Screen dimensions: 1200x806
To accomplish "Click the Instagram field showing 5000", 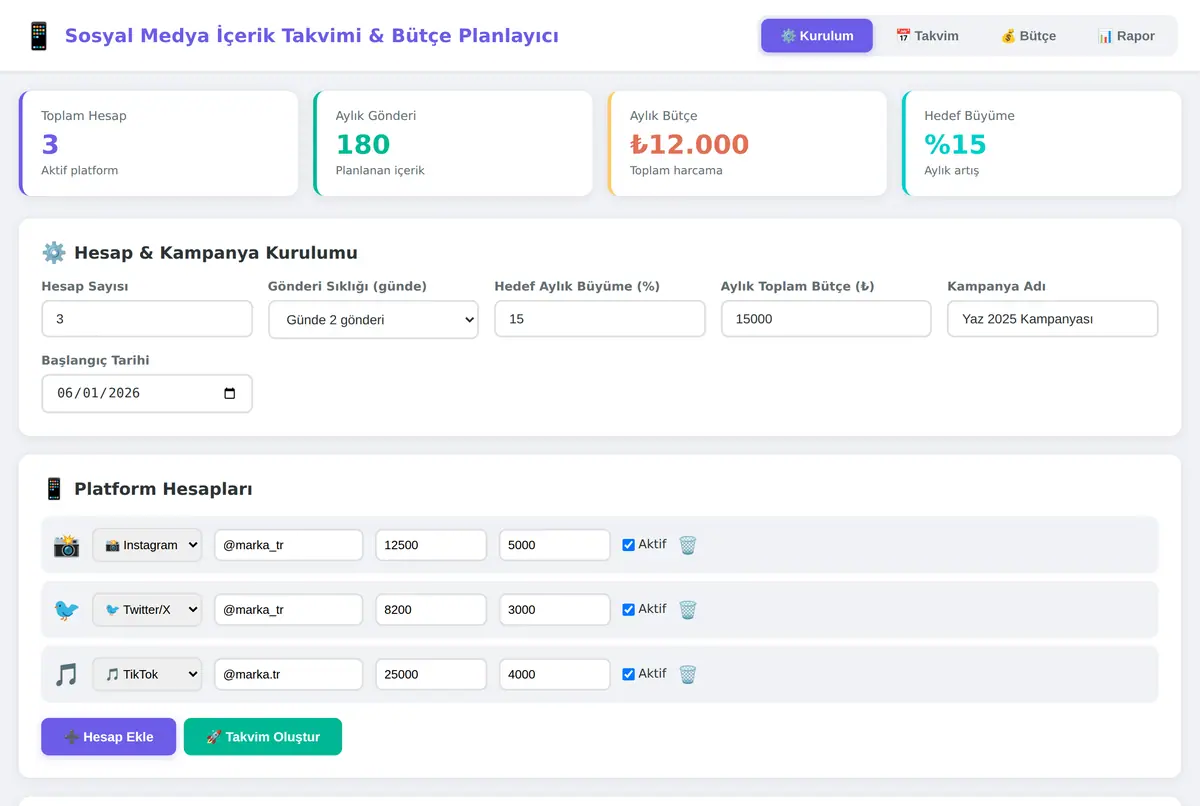I will point(555,545).
